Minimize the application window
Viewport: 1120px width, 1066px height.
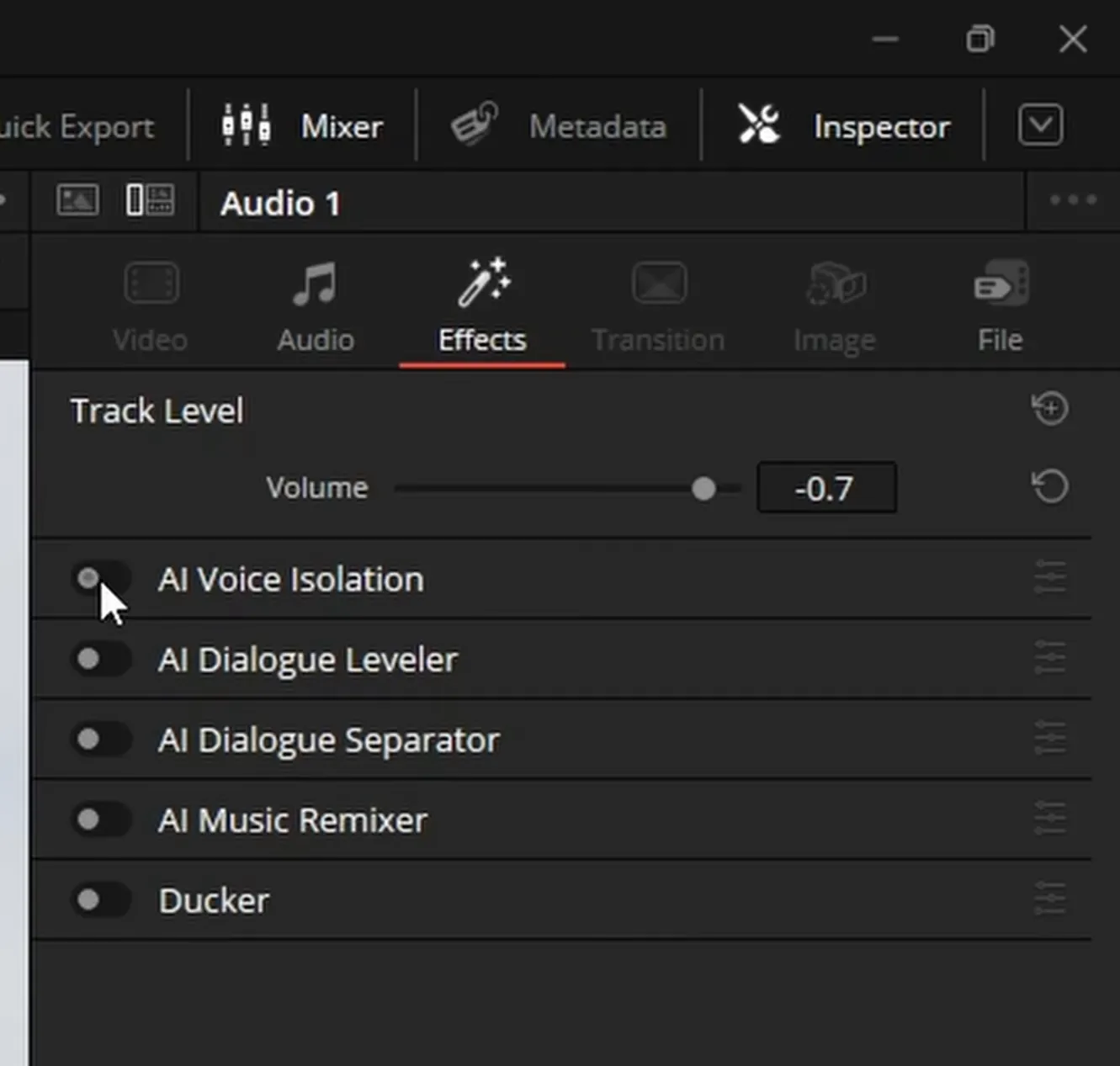pos(885,39)
